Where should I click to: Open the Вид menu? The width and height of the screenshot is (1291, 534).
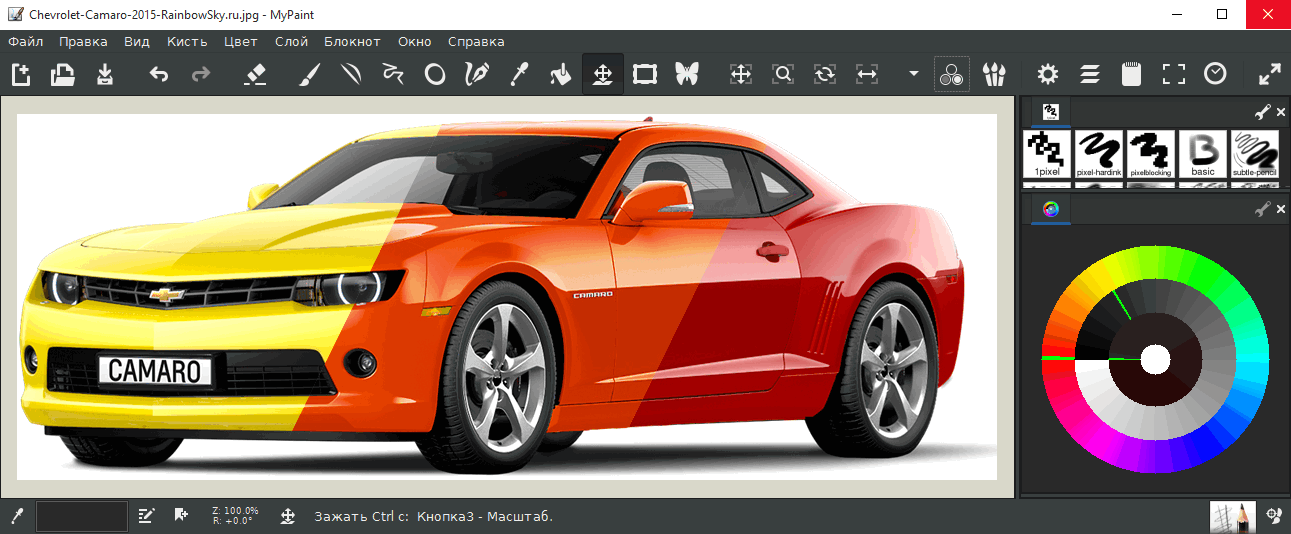tap(137, 41)
